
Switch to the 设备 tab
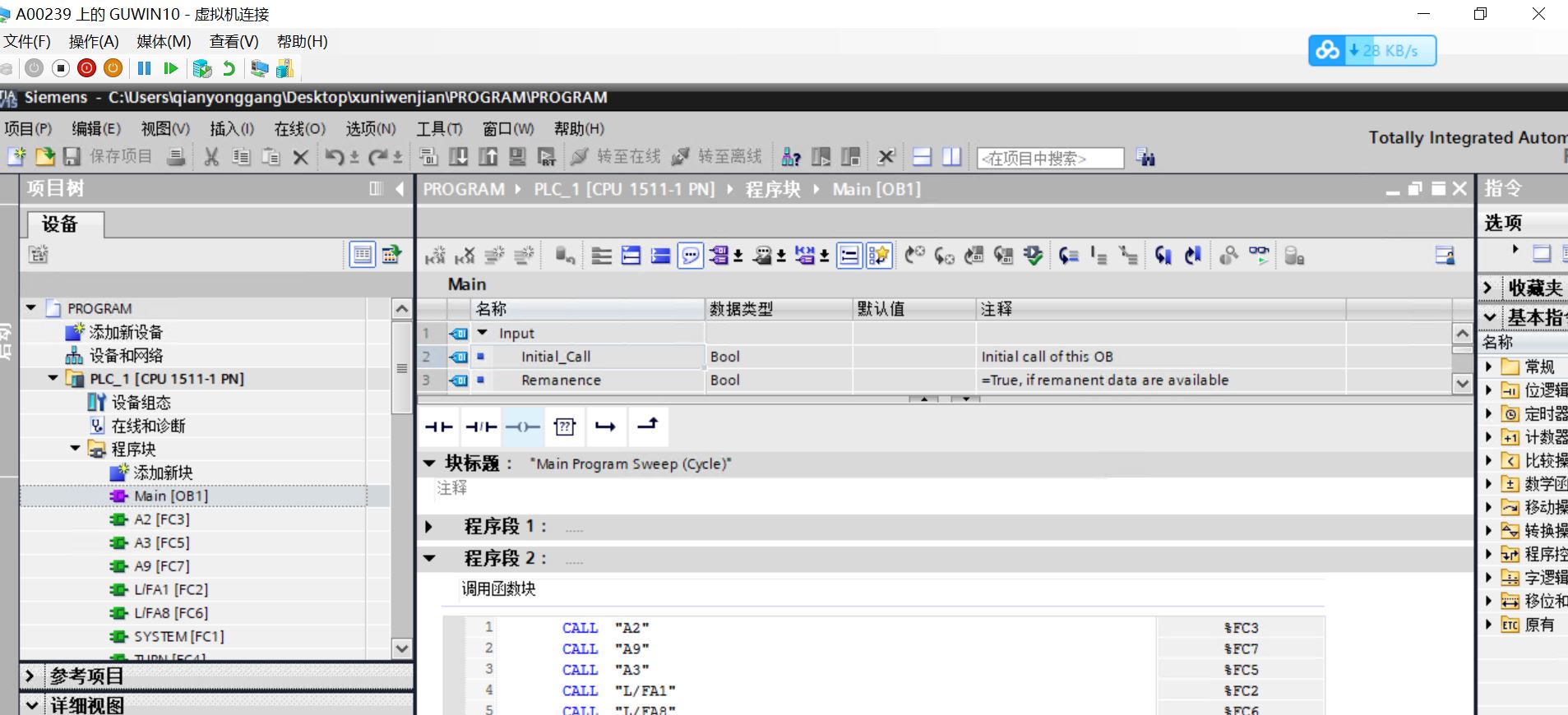pyautogui.click(x=60, y=224)
